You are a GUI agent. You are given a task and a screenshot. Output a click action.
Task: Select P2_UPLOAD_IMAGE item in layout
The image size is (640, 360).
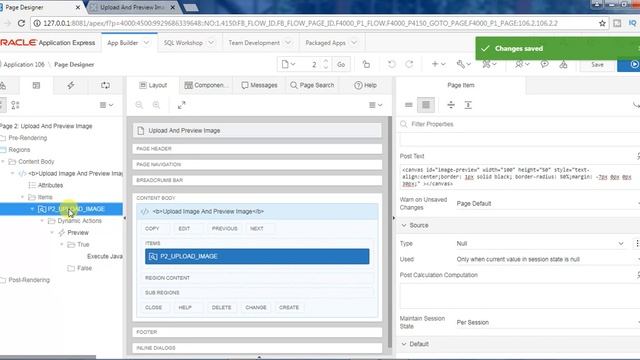pyautogui.click(x=257, y=256)
